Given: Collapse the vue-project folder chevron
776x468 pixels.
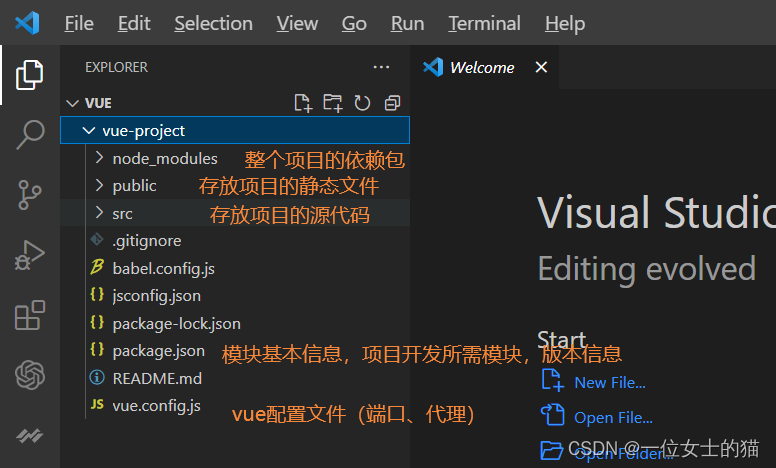Looking at the screenshot, I should coord(89,131).
